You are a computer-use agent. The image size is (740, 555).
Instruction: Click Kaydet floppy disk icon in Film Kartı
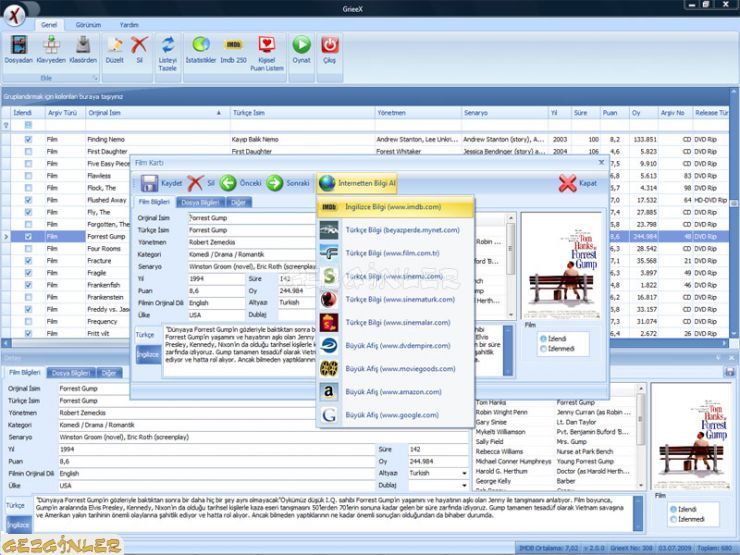[149, 183]
